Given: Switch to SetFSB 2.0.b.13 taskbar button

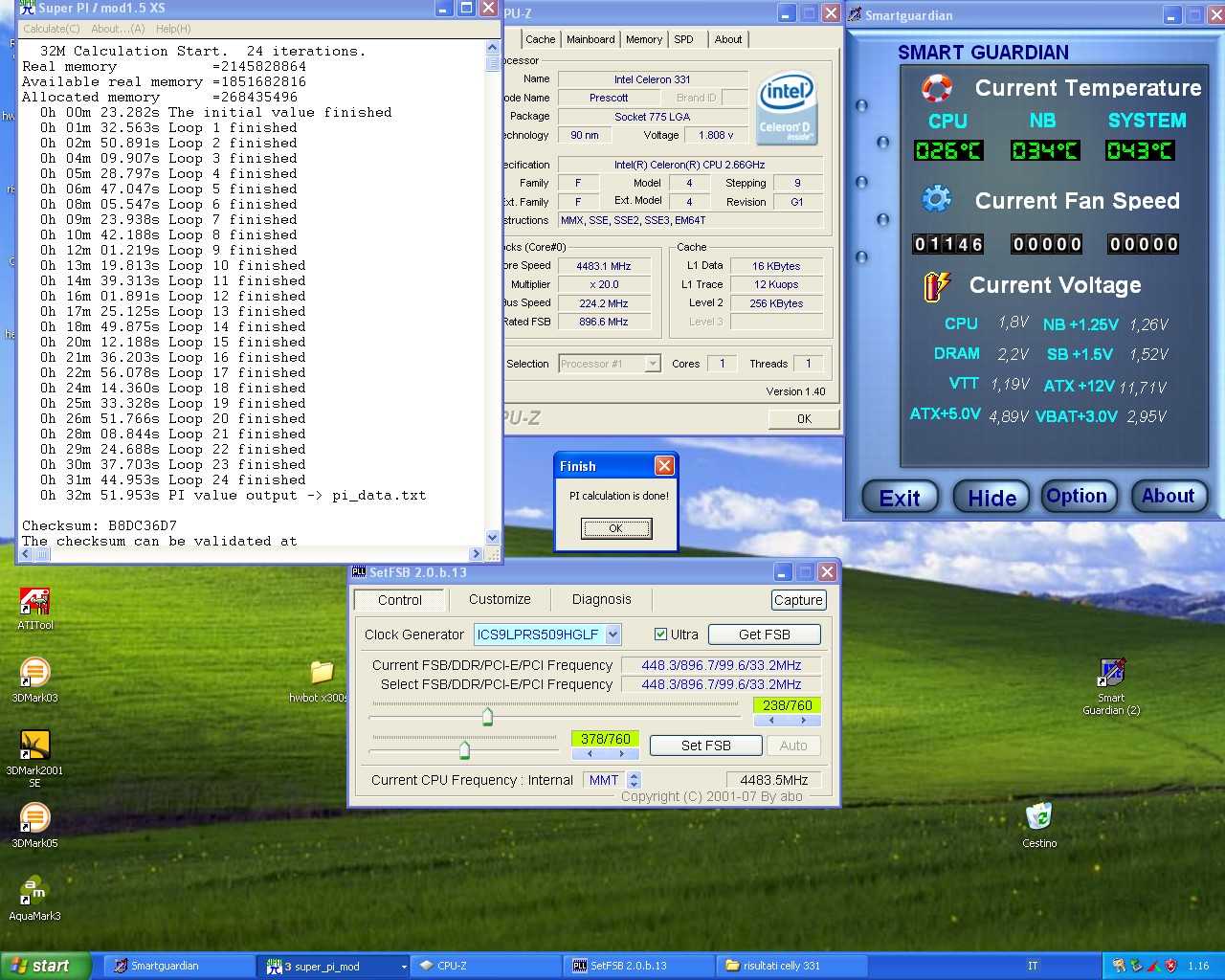Looking at the screenshot, I should 640,966.
